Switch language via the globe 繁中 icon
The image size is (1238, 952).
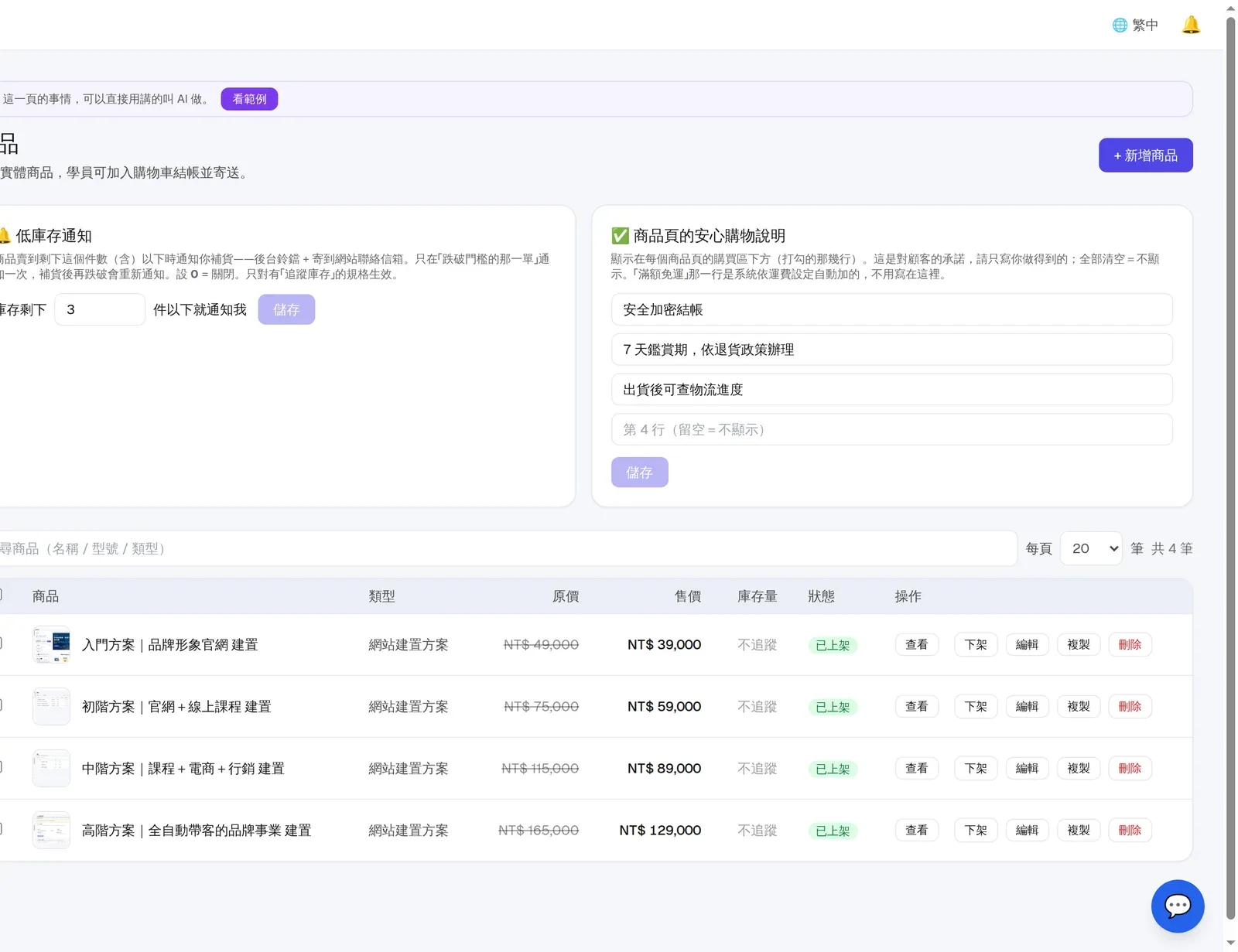point(1135,25)
